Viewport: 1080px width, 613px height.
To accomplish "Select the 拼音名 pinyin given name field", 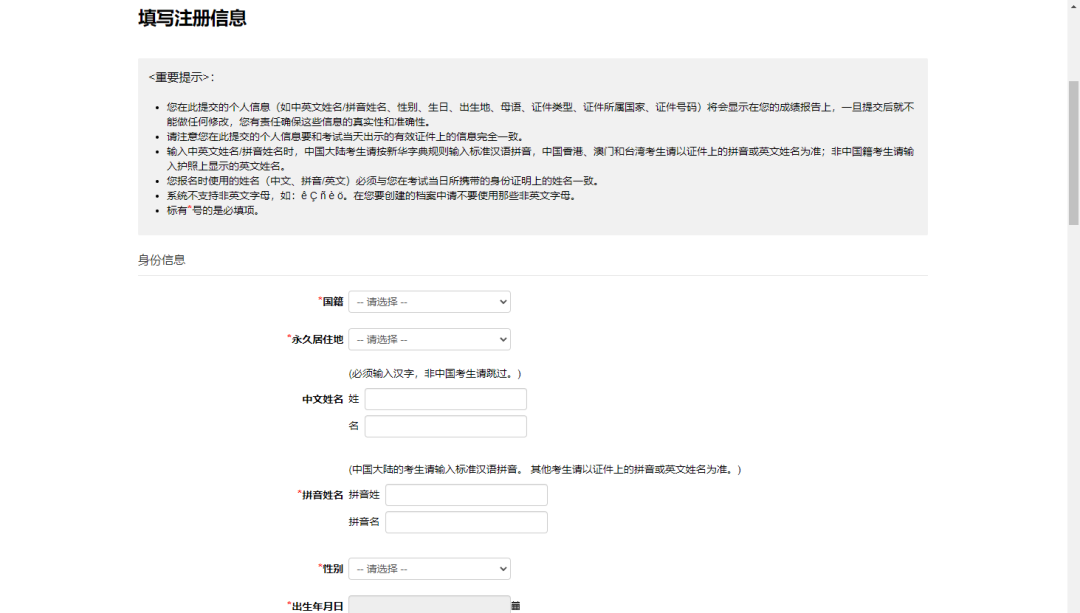I will pyautogui.click(x=465, y=521).
